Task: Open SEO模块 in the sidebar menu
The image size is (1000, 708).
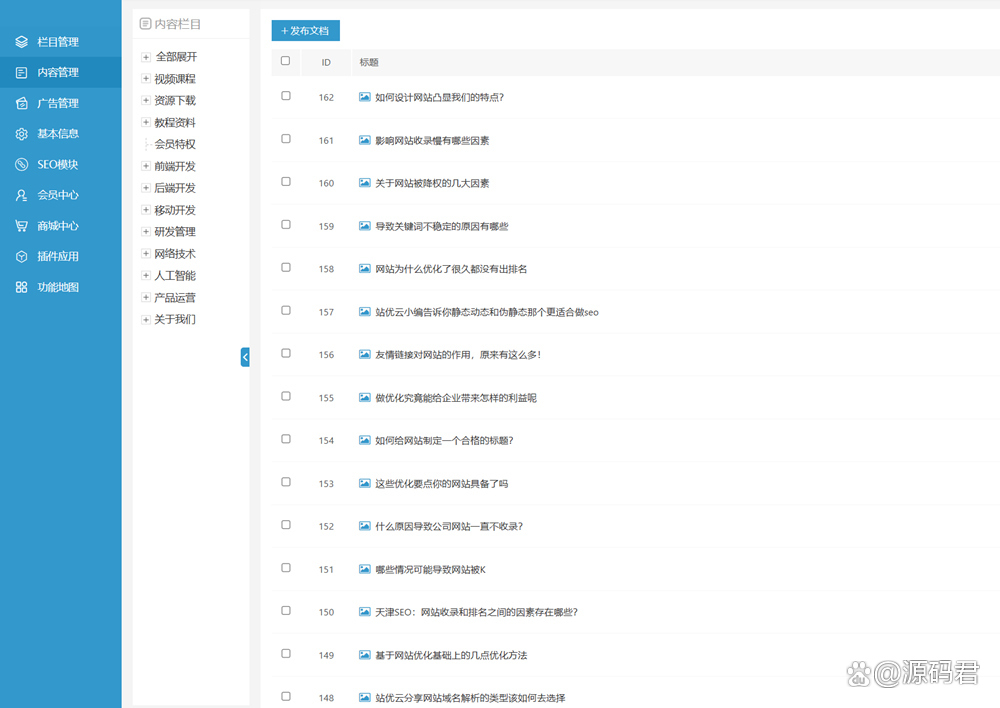Action: click(x=61, y=165)
